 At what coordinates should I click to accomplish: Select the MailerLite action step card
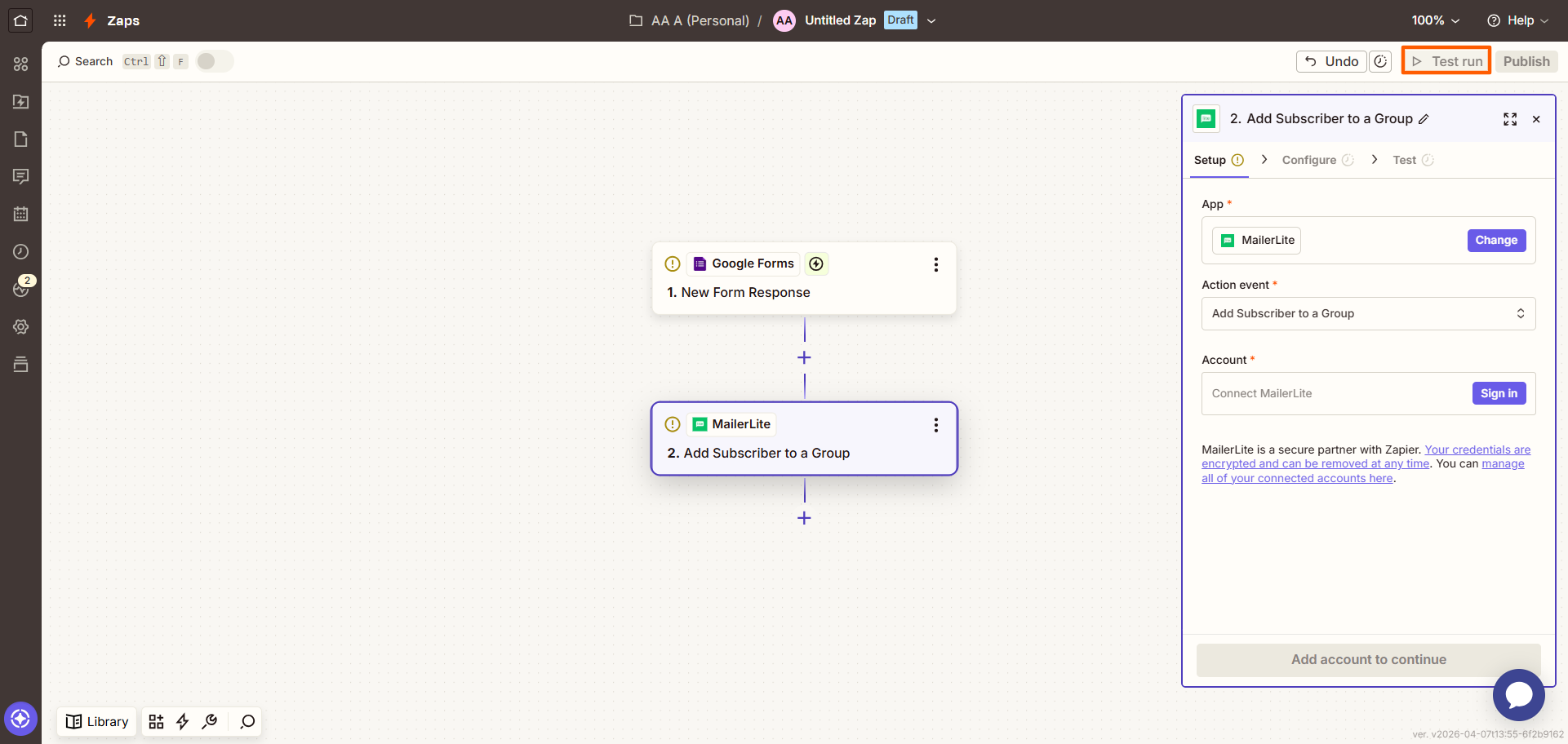click(804, 439)
